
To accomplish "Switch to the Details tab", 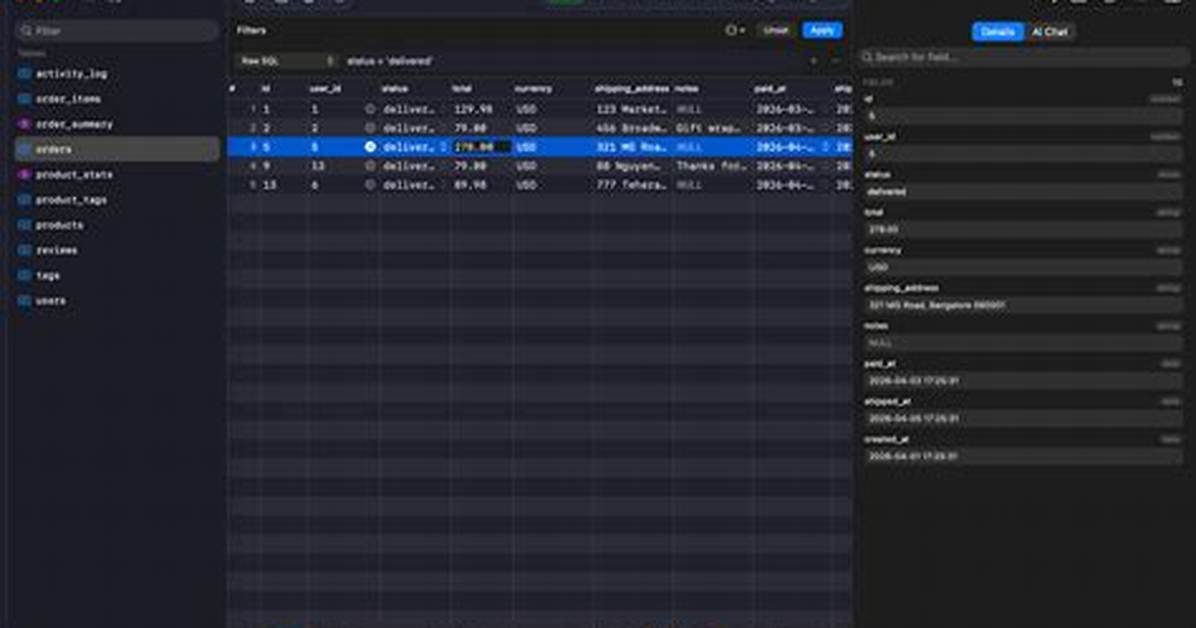I will [x=997, y=32].
